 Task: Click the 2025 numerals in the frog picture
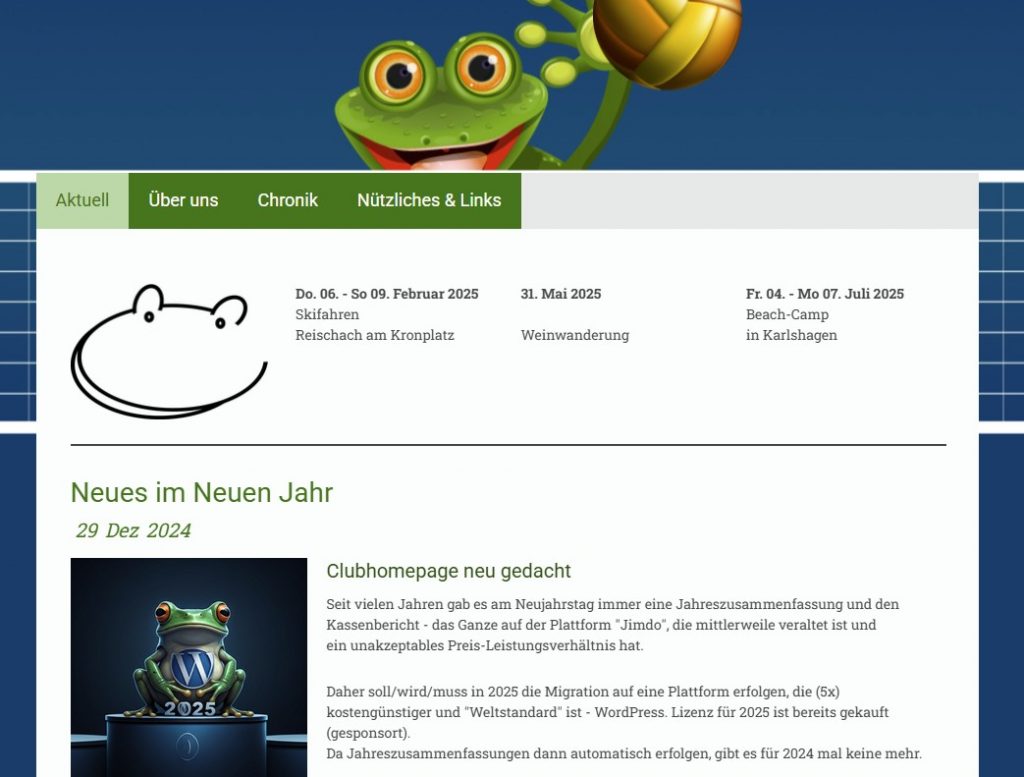tap(190, 708)
